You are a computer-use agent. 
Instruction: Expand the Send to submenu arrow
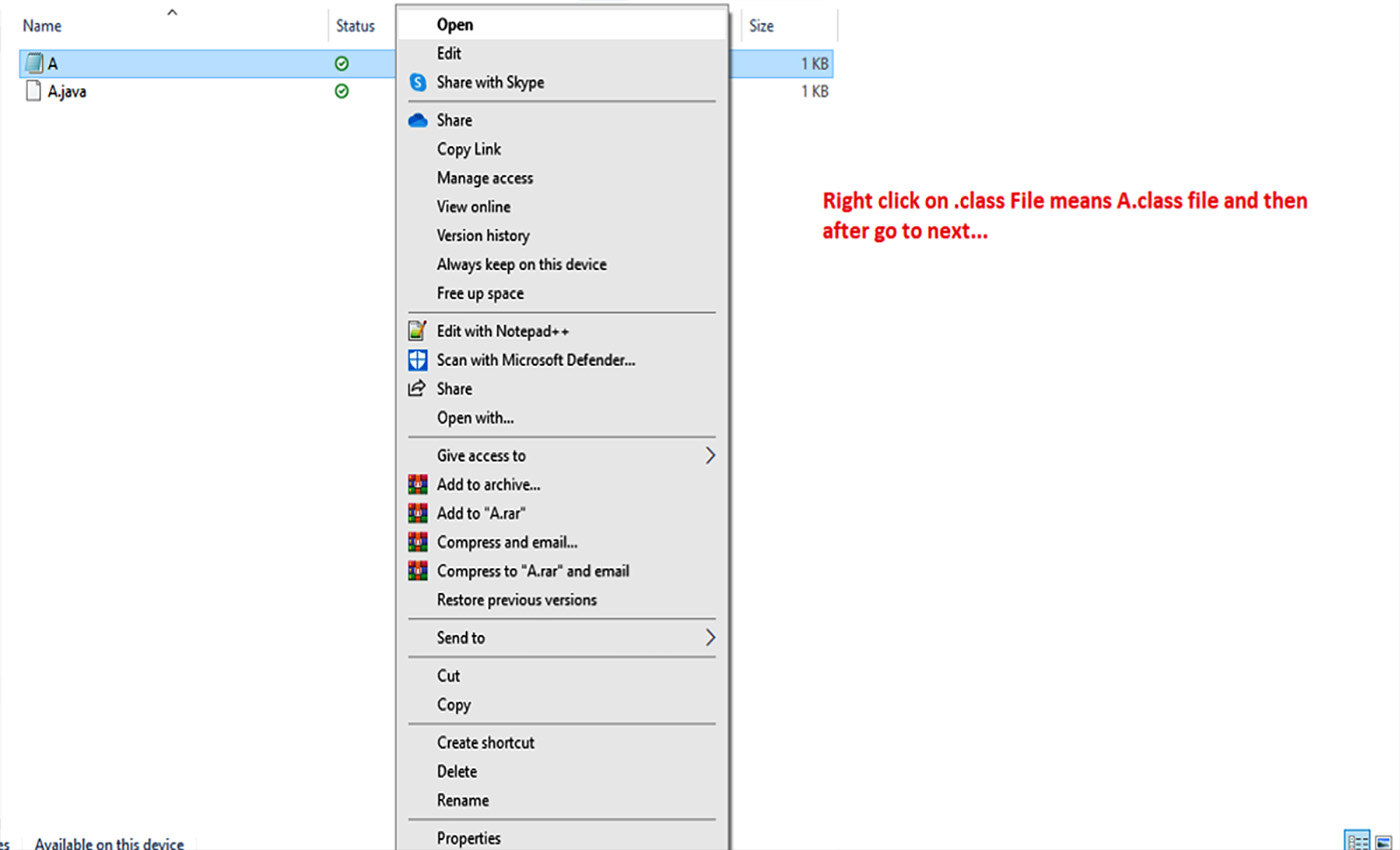tap(710, 638)
